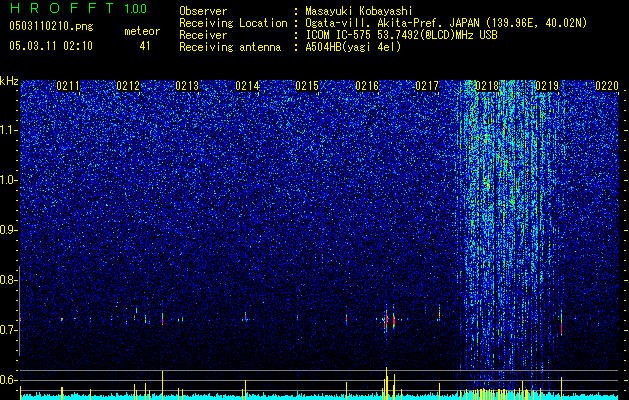Click the version number 1.00
629x400 pixels.
[x=136, y=9]
